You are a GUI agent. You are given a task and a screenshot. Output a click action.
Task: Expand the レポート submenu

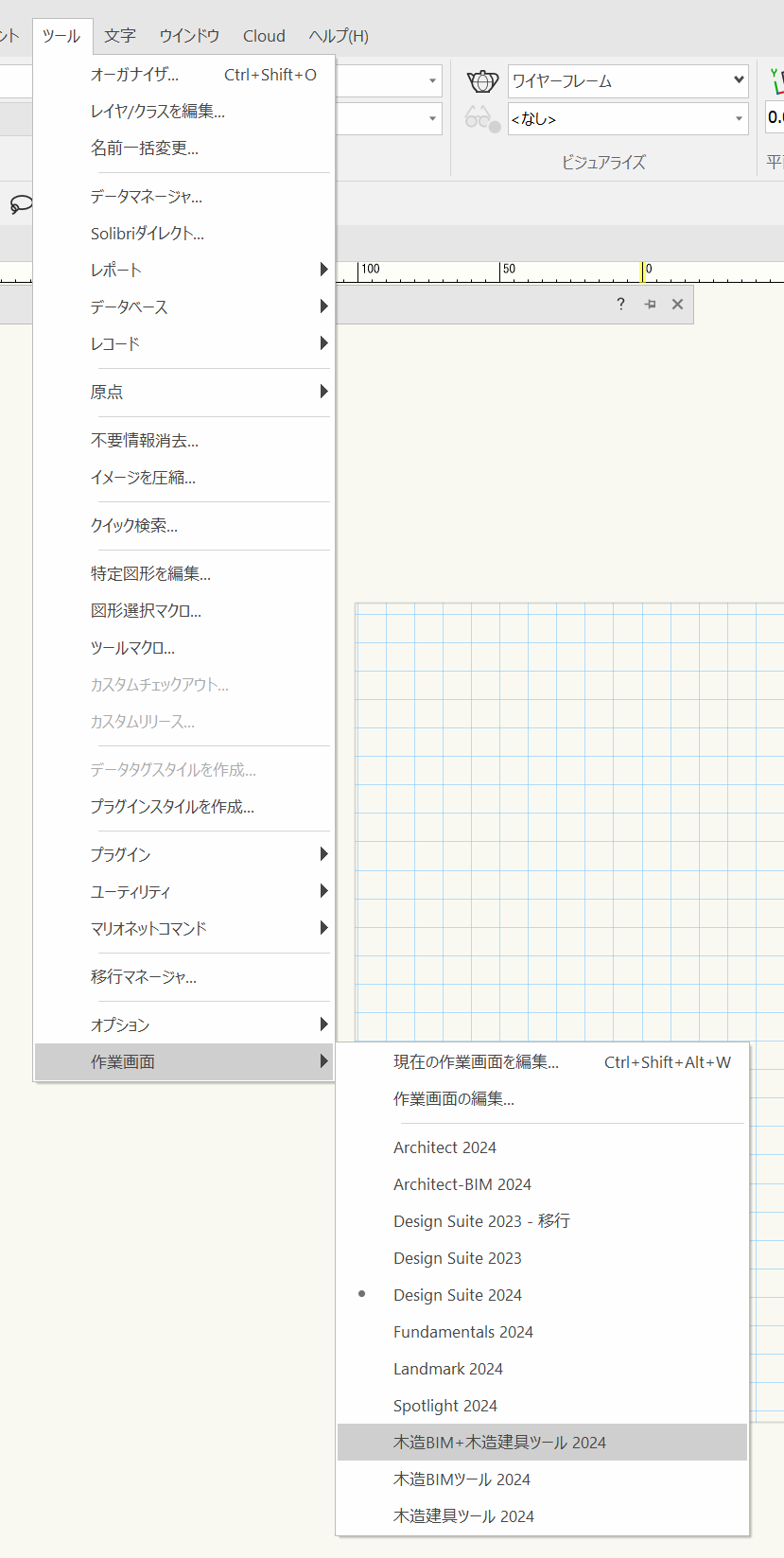coord(183,270)
